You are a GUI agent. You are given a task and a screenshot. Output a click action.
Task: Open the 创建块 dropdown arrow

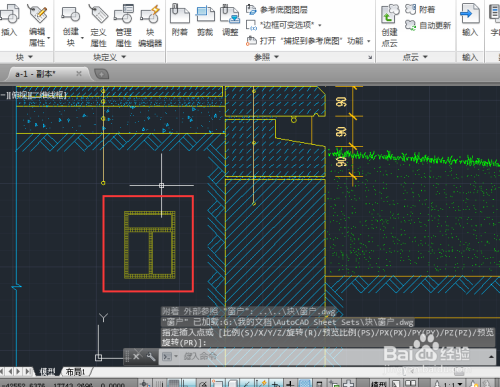[82, 38]
